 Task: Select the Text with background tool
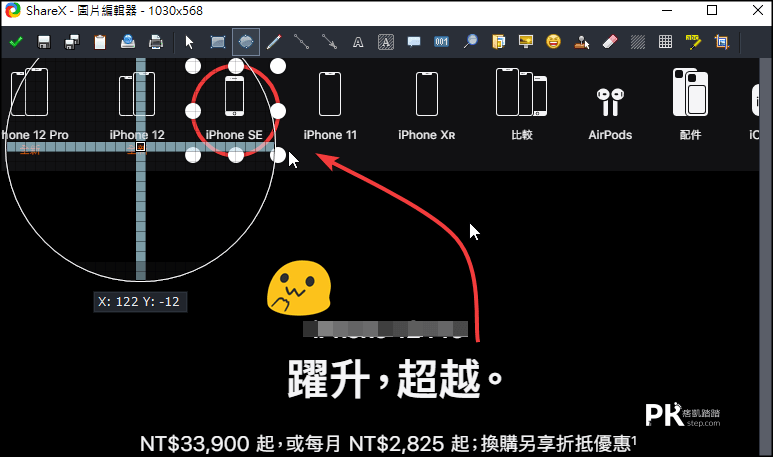tap(386, 42)
